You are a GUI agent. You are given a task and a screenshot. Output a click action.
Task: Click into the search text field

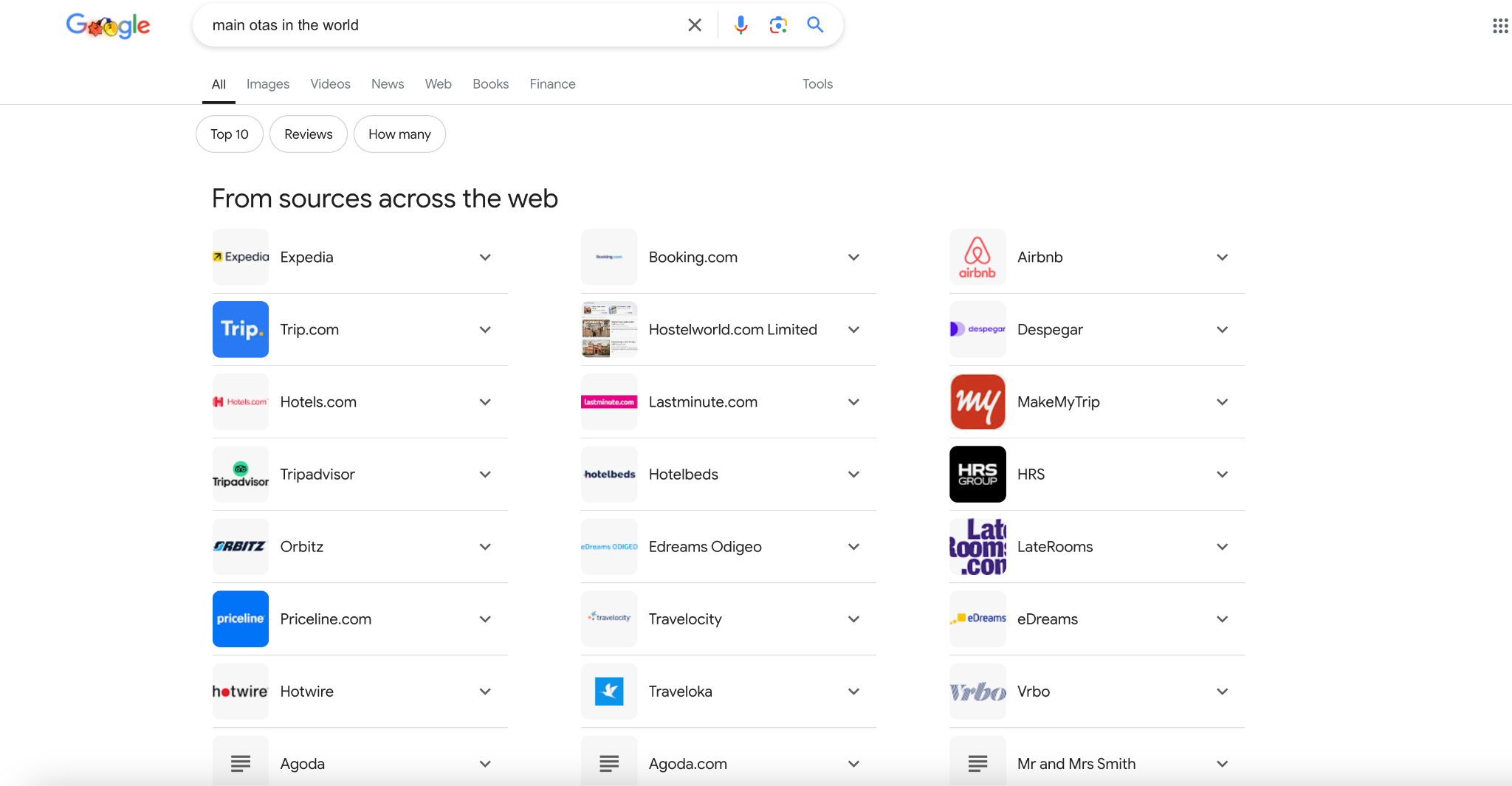tap(443, 25)
